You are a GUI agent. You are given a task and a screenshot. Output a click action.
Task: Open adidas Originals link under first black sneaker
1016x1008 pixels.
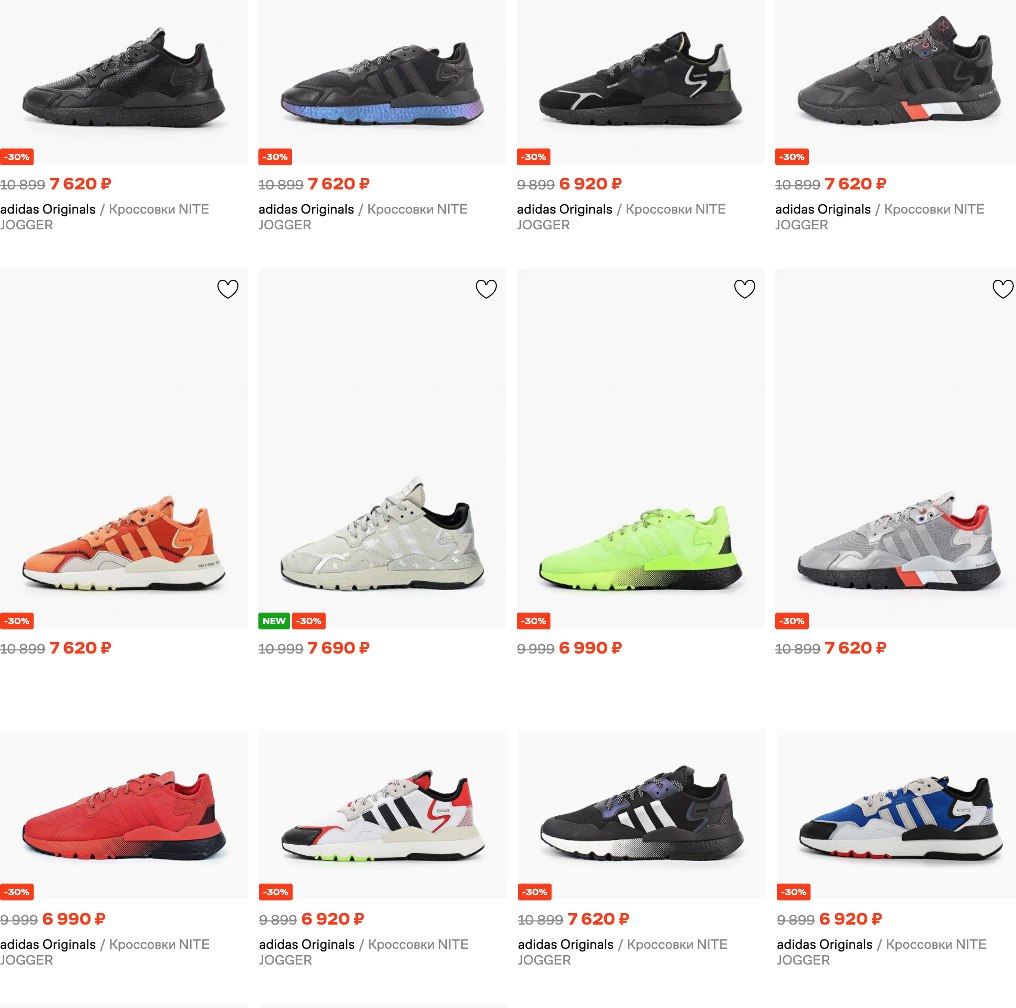(x=48, y=209)
